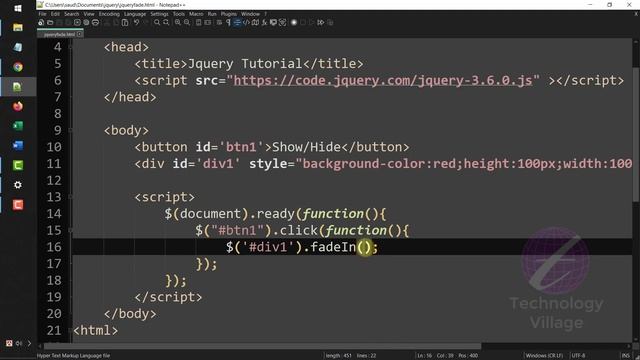Toggle synchronized vertical scrolling icon
The image size is (640, 360).
198,22
